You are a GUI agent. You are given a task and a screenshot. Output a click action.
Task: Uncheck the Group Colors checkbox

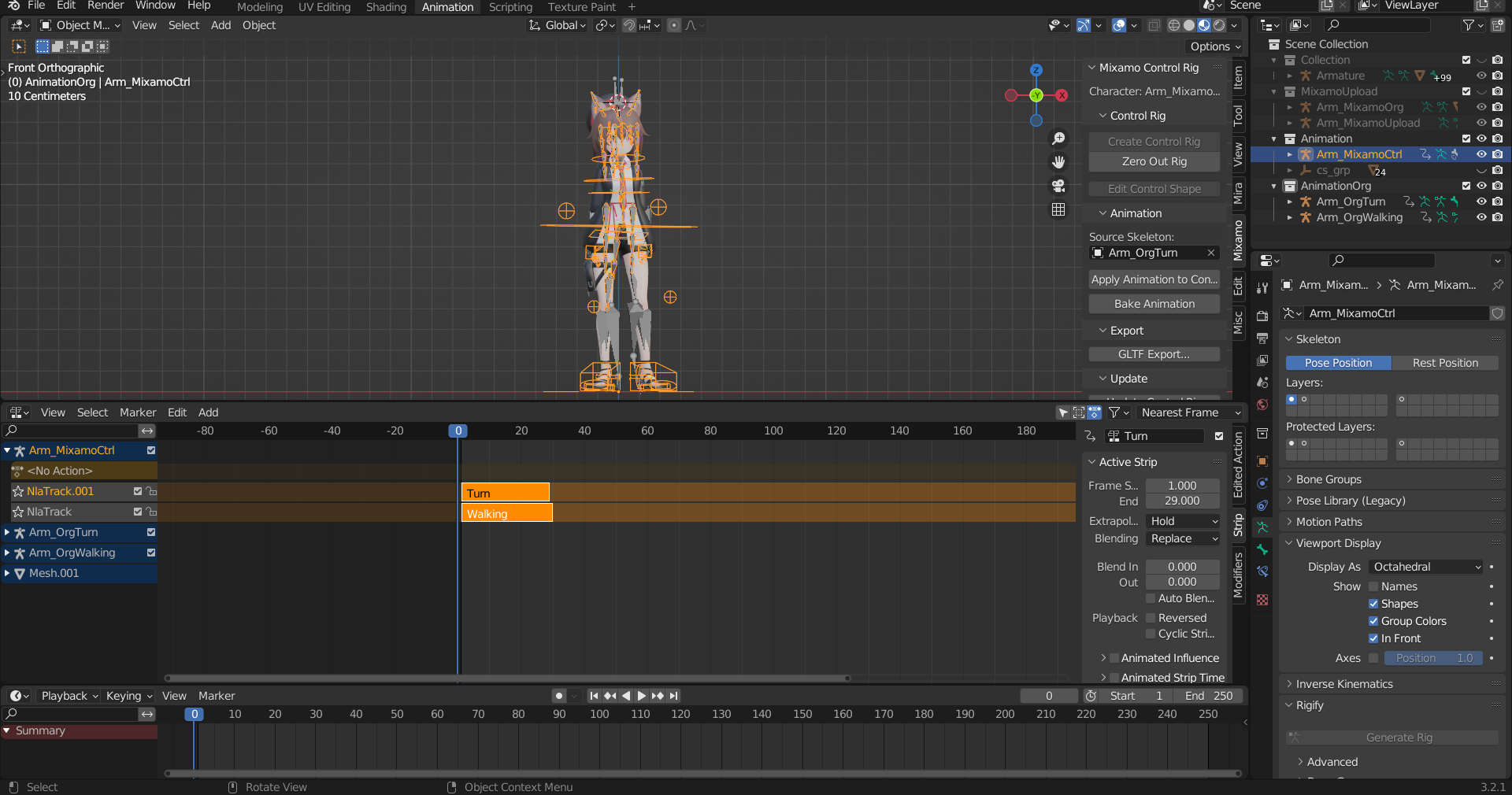[1373, 621]
